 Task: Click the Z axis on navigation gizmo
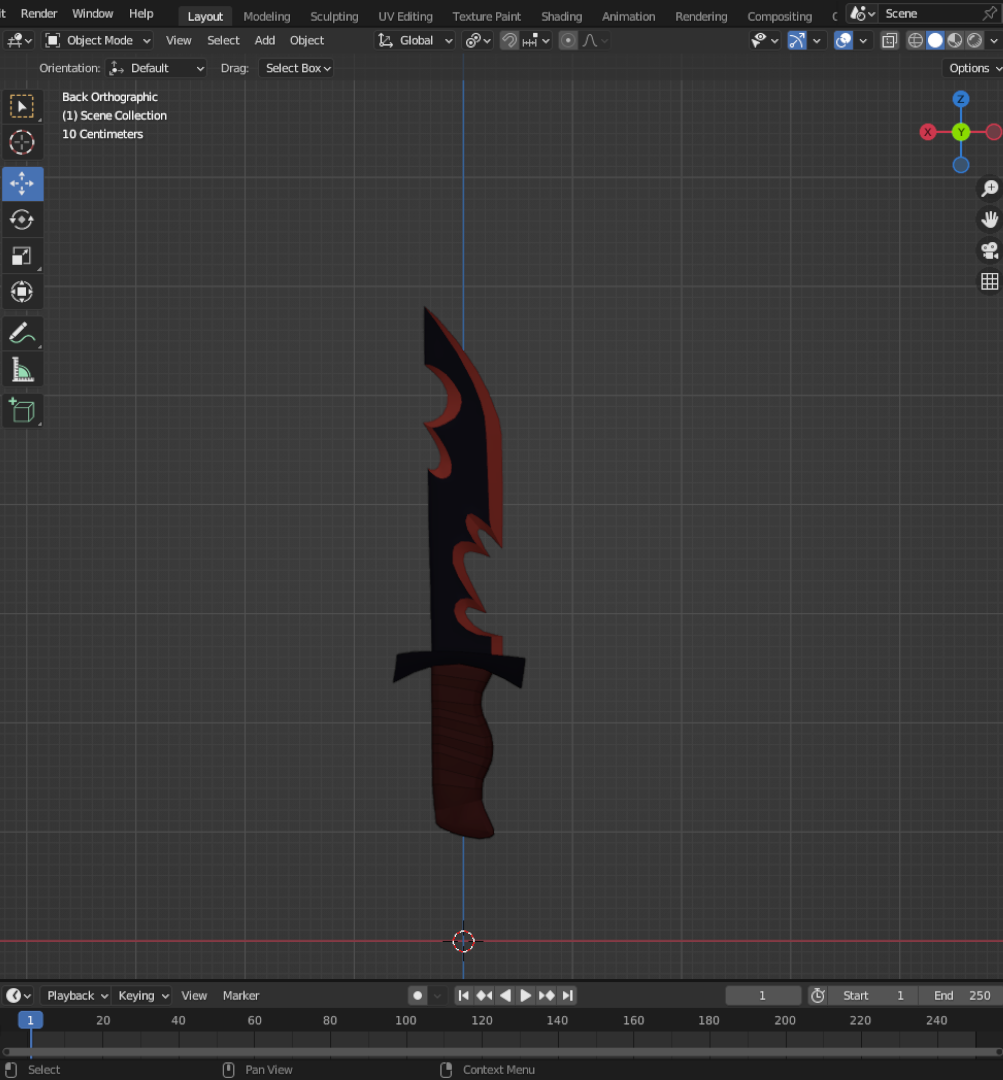point(960,99)
